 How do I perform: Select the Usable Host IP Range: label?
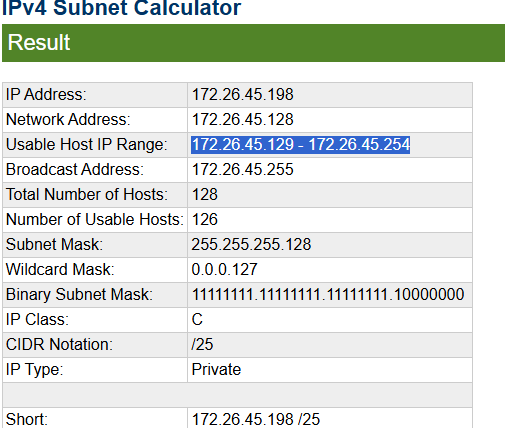click(x=87, y=145)
